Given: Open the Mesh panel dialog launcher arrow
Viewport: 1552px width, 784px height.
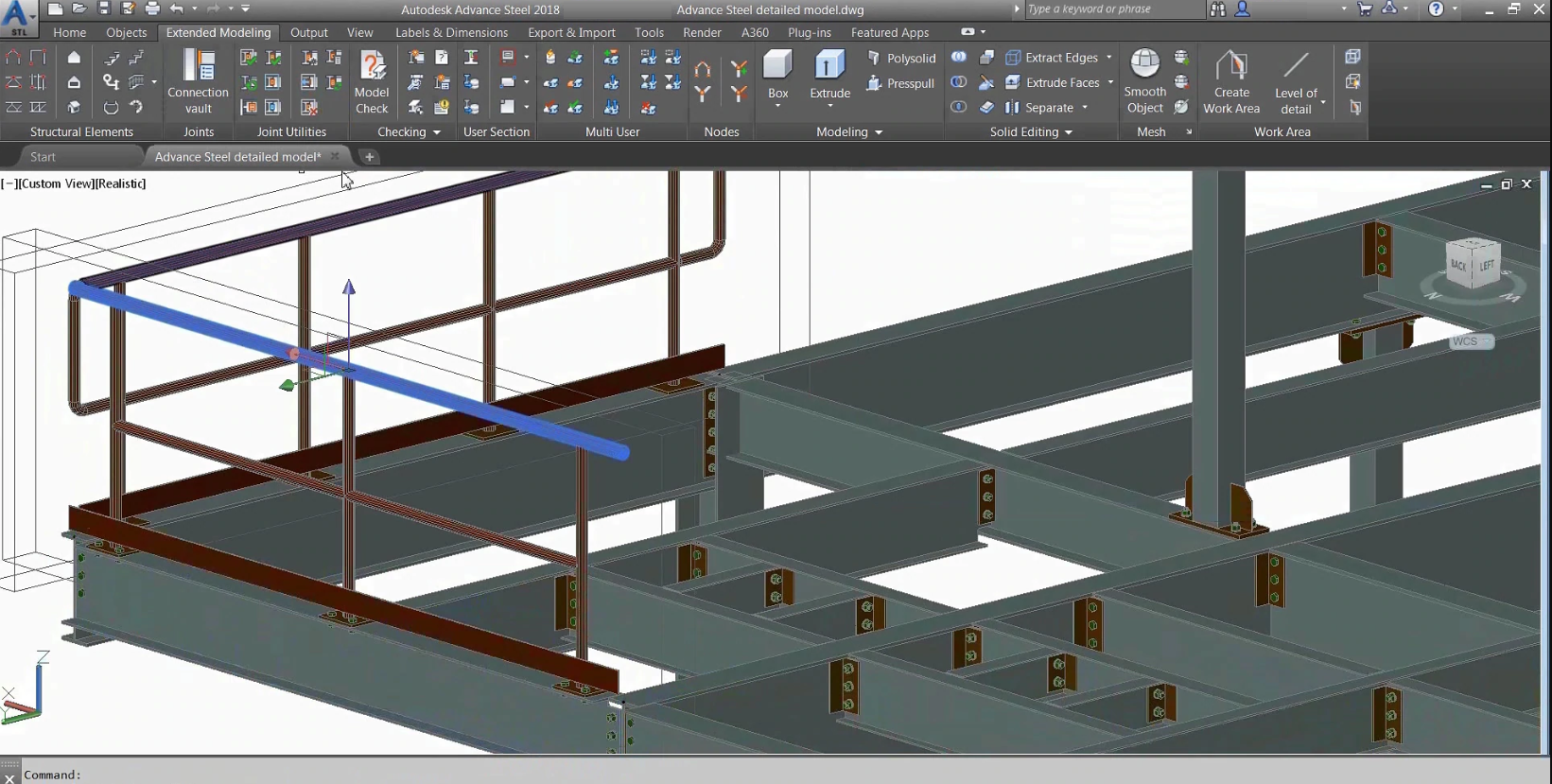Looking at the screenshot, I should [x=1189, y=132].
